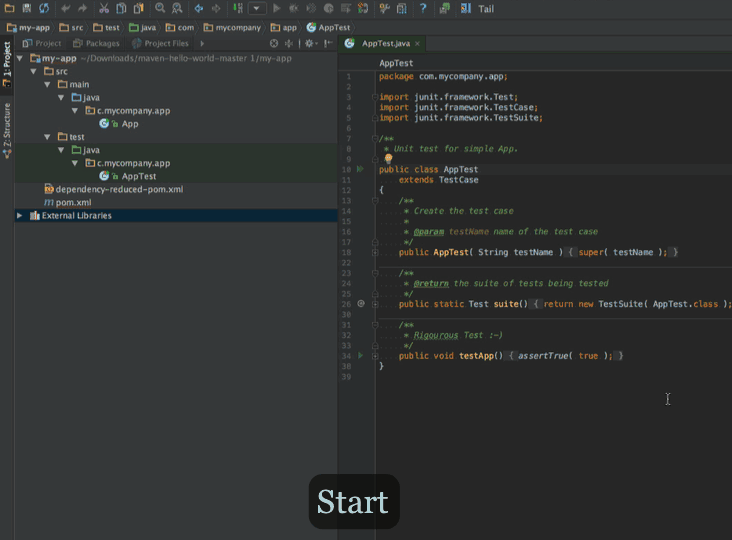Click Scroll from Source target icon
Screen dimensions: 732x540
click(274, 43)
